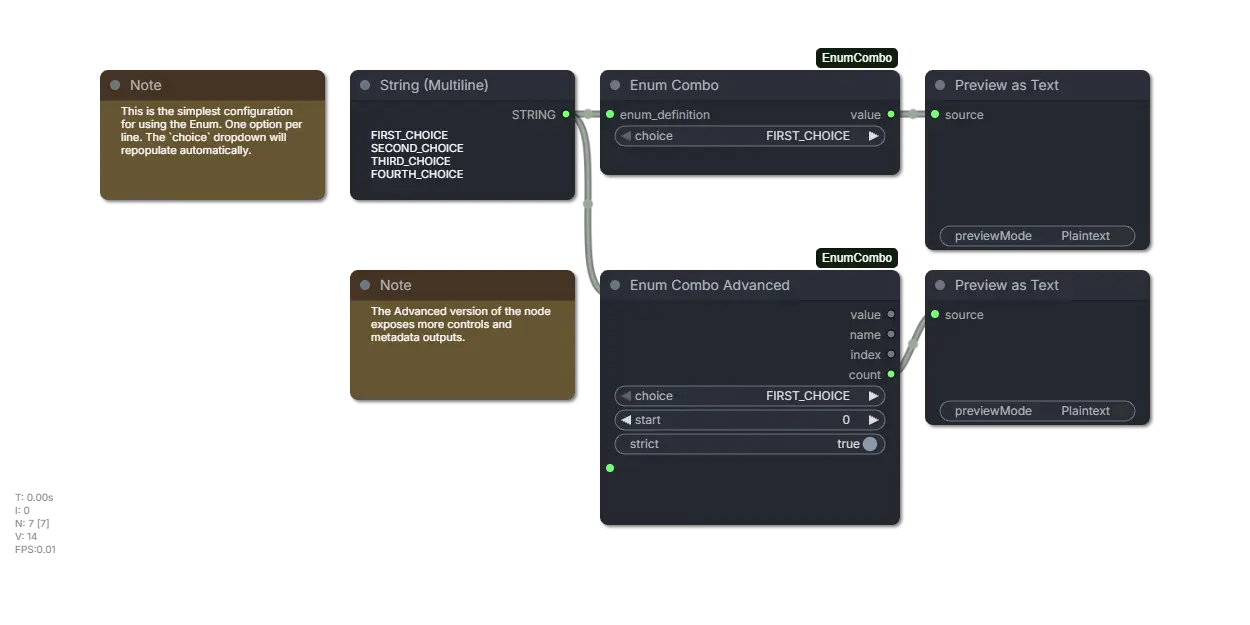Image resolution: width=1250 pixels, height=625 pixels.
Task: Click the STRING output slot on String (Multiline)
Action: (x=566, y=115)
